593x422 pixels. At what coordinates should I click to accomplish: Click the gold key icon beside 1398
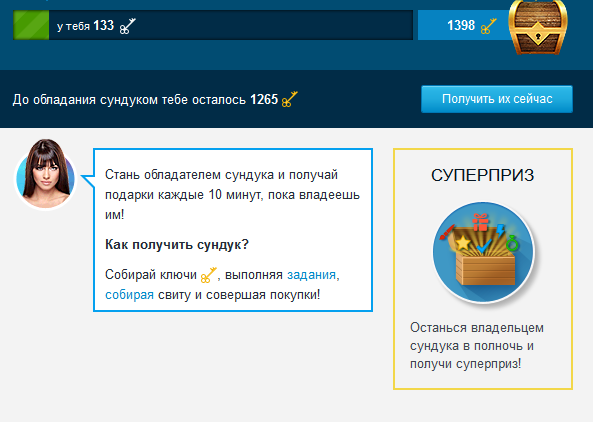pos(488,26)
